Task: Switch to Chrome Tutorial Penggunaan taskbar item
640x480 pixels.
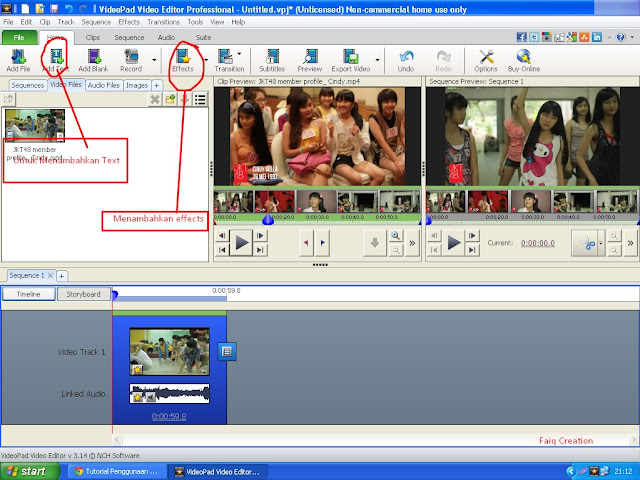Action: [x=117, y=471]
